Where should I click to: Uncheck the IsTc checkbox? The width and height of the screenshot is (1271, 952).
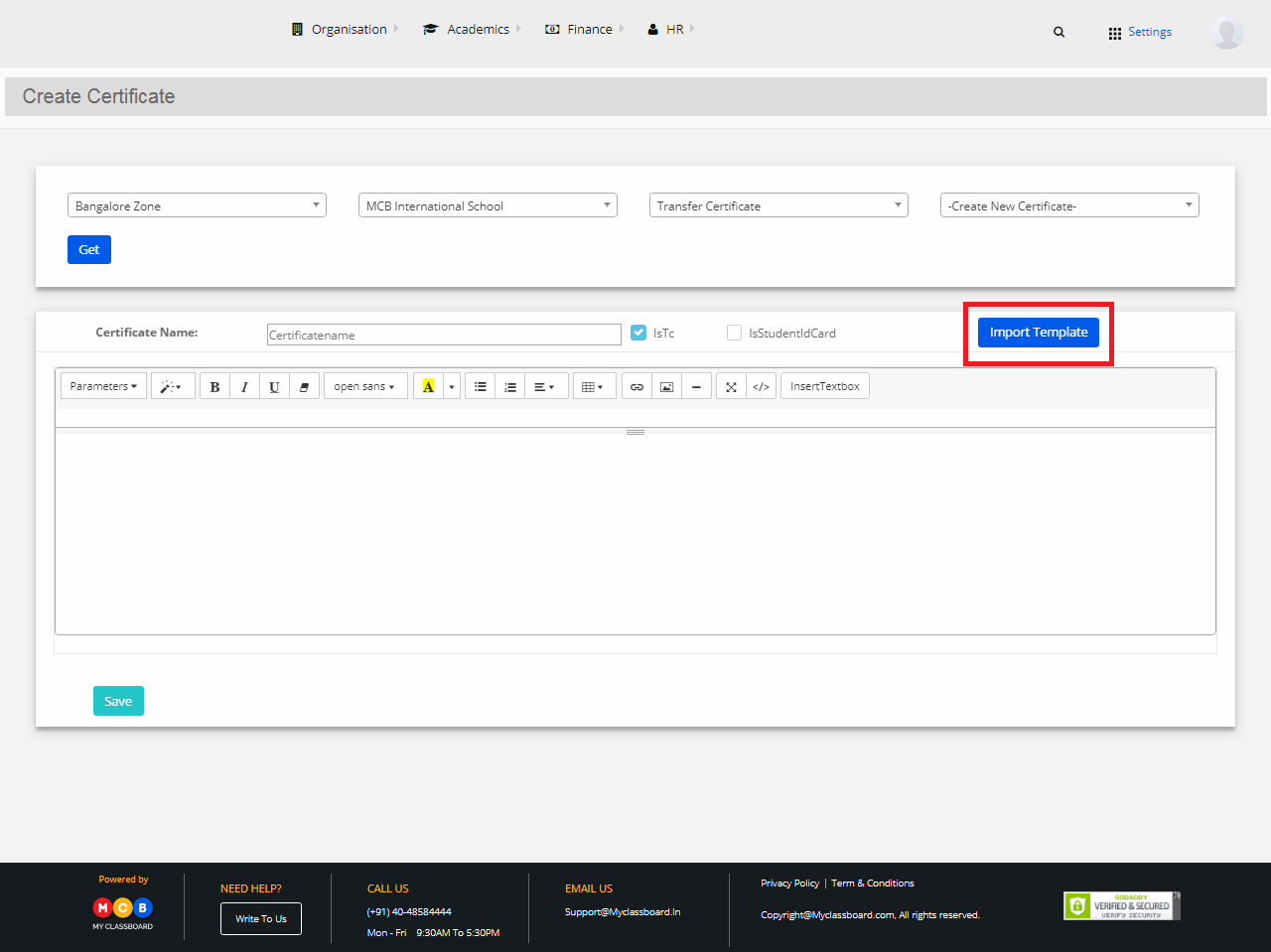(638, 333)
